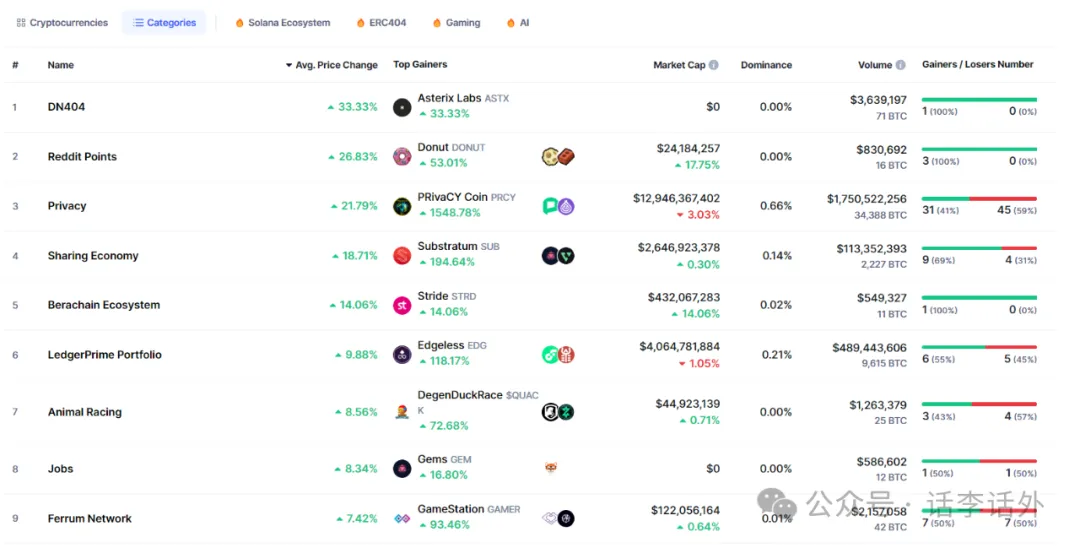
Task: Click the 0.66% dominance value
Action: (x=776, y=206)
